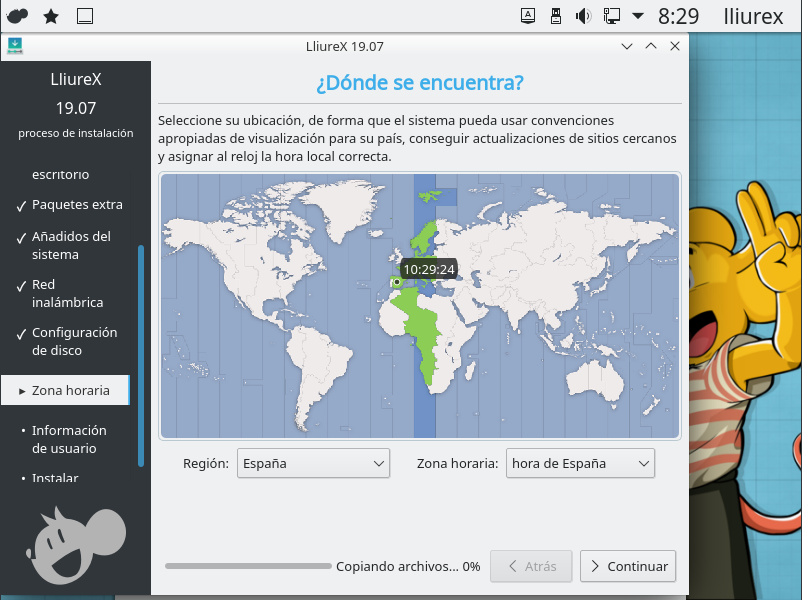Expand the hidden system tray icons arrow
The image size is (802, 600).
(x=638, y=16)
